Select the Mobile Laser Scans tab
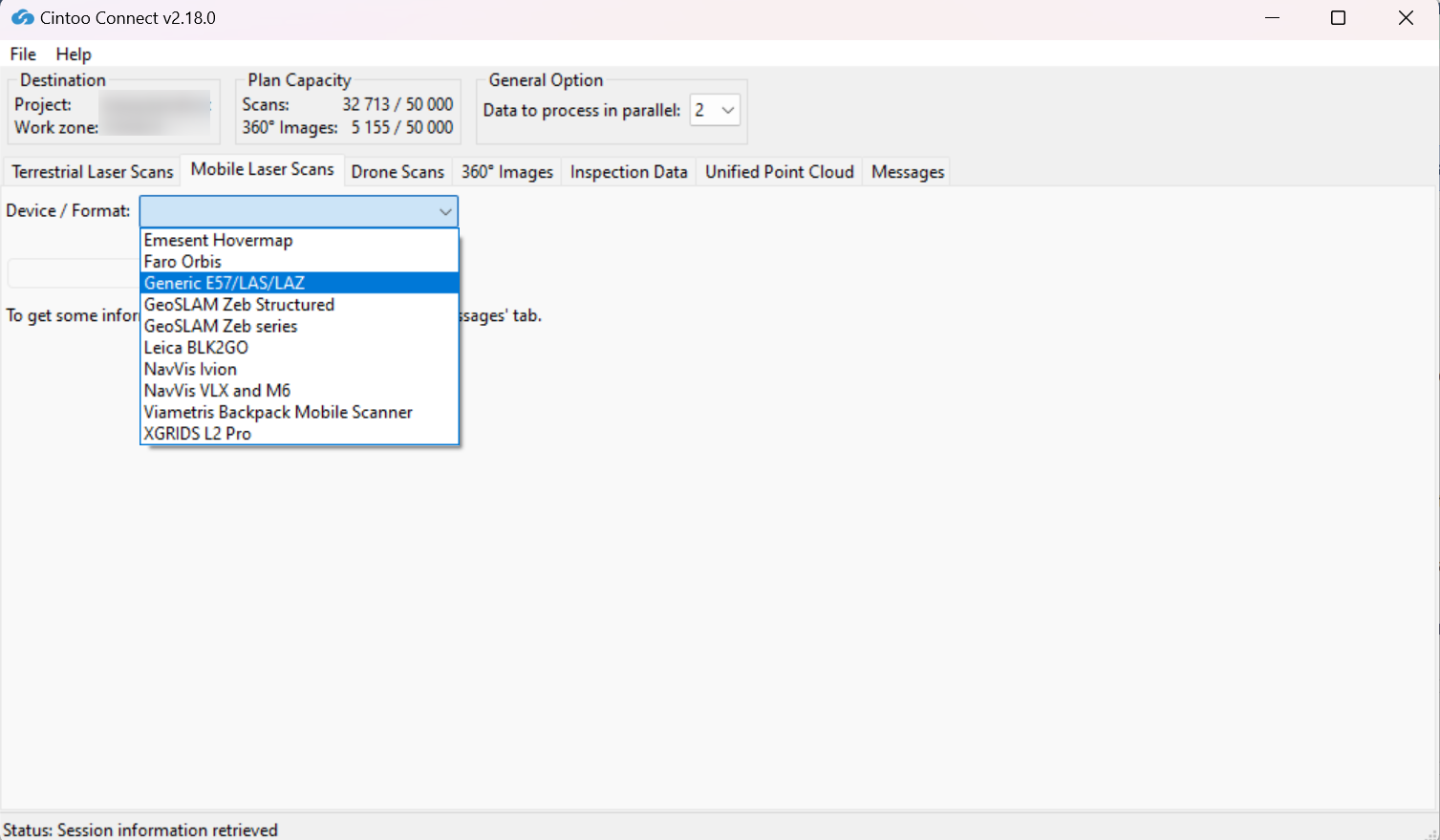The image size is (1440, 840). coord(263,169)
